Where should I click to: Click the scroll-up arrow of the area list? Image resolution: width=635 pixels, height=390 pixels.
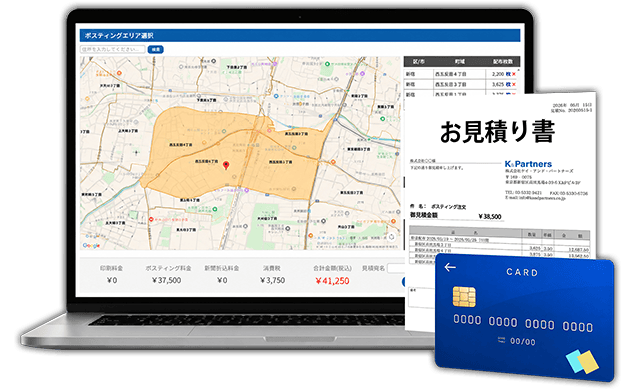[518, 70]
